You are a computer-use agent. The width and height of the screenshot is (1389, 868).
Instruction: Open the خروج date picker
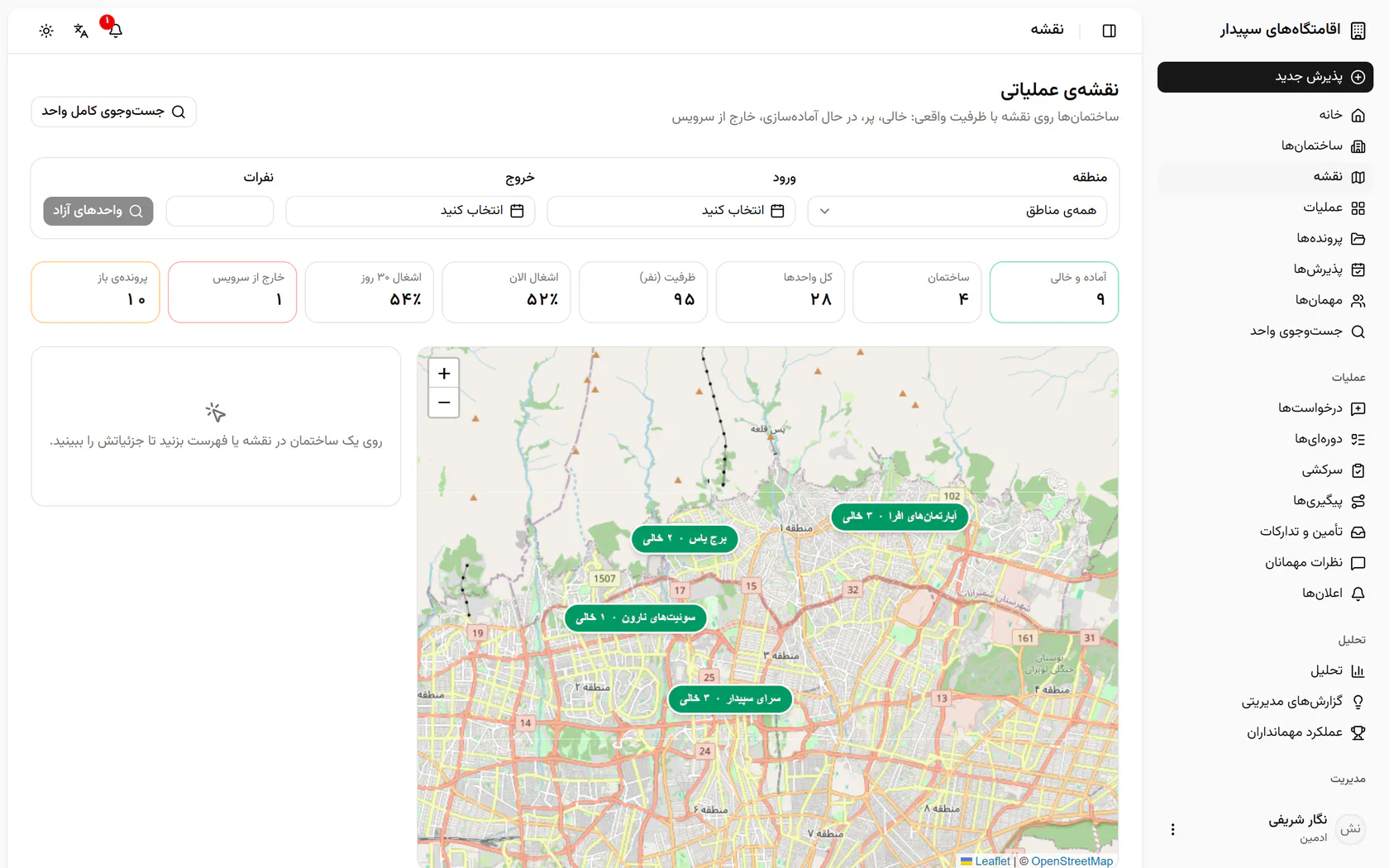[410, 211]
